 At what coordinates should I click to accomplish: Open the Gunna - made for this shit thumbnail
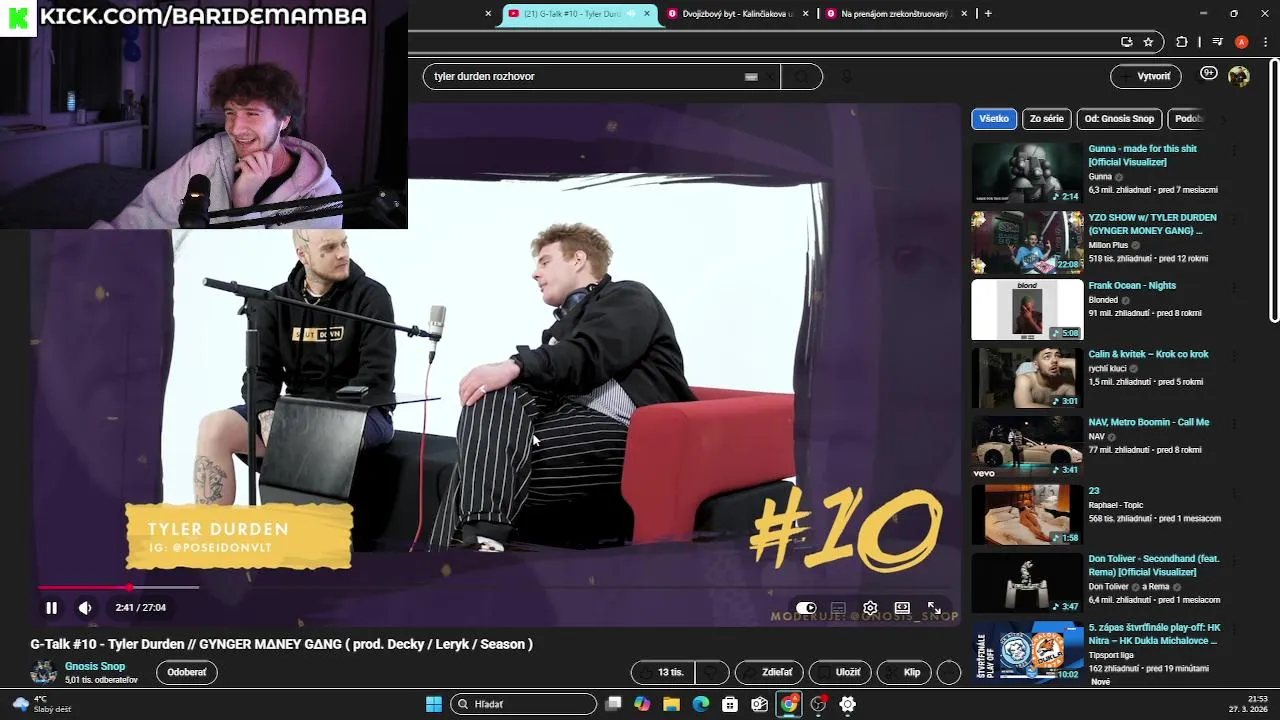[x=1027, y=173]
